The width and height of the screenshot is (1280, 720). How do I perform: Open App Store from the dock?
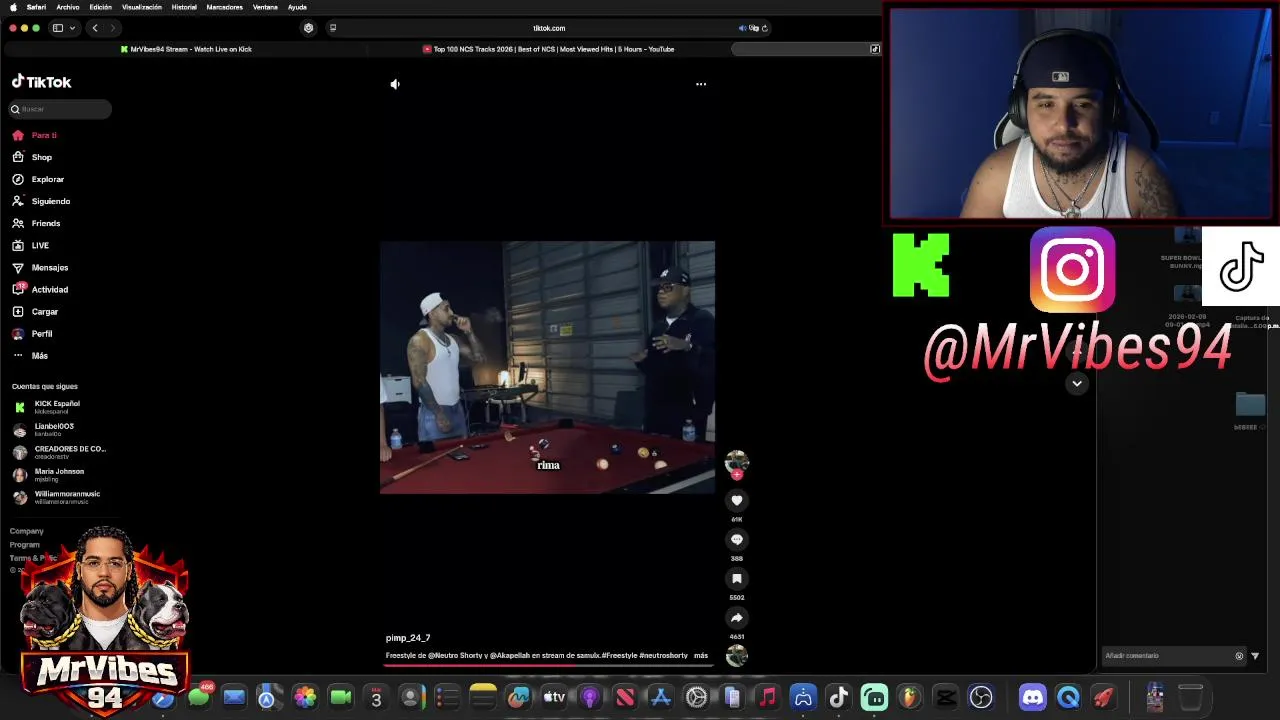[661, 697]
